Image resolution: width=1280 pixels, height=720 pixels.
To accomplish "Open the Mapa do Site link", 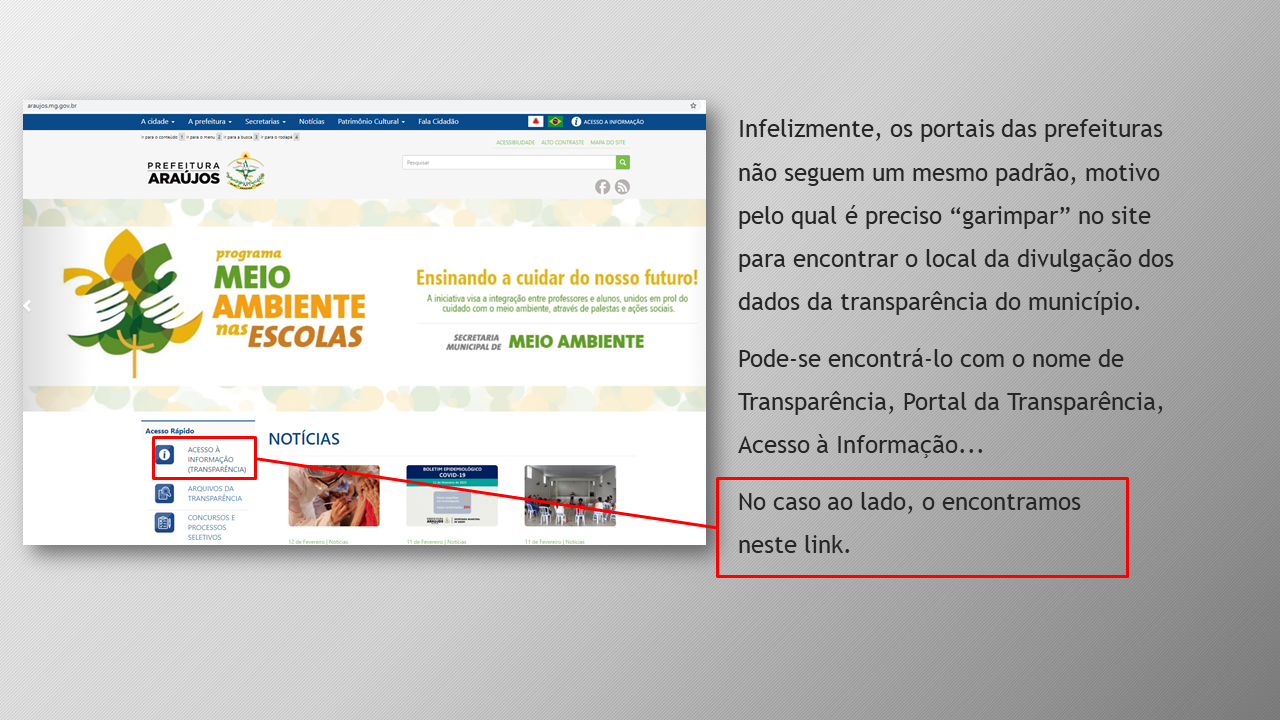I will coord(608,143).
